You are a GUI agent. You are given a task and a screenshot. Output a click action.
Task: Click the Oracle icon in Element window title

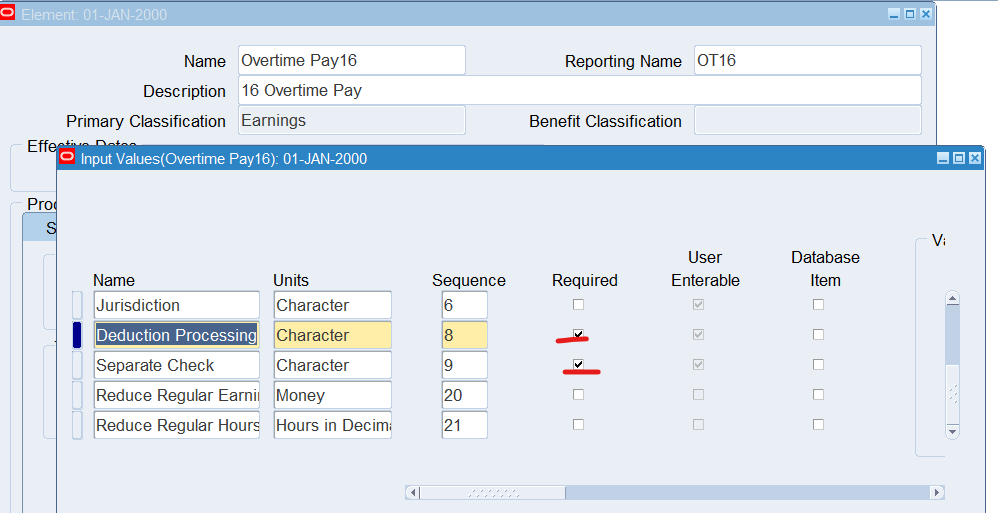[x=8, y=14]
